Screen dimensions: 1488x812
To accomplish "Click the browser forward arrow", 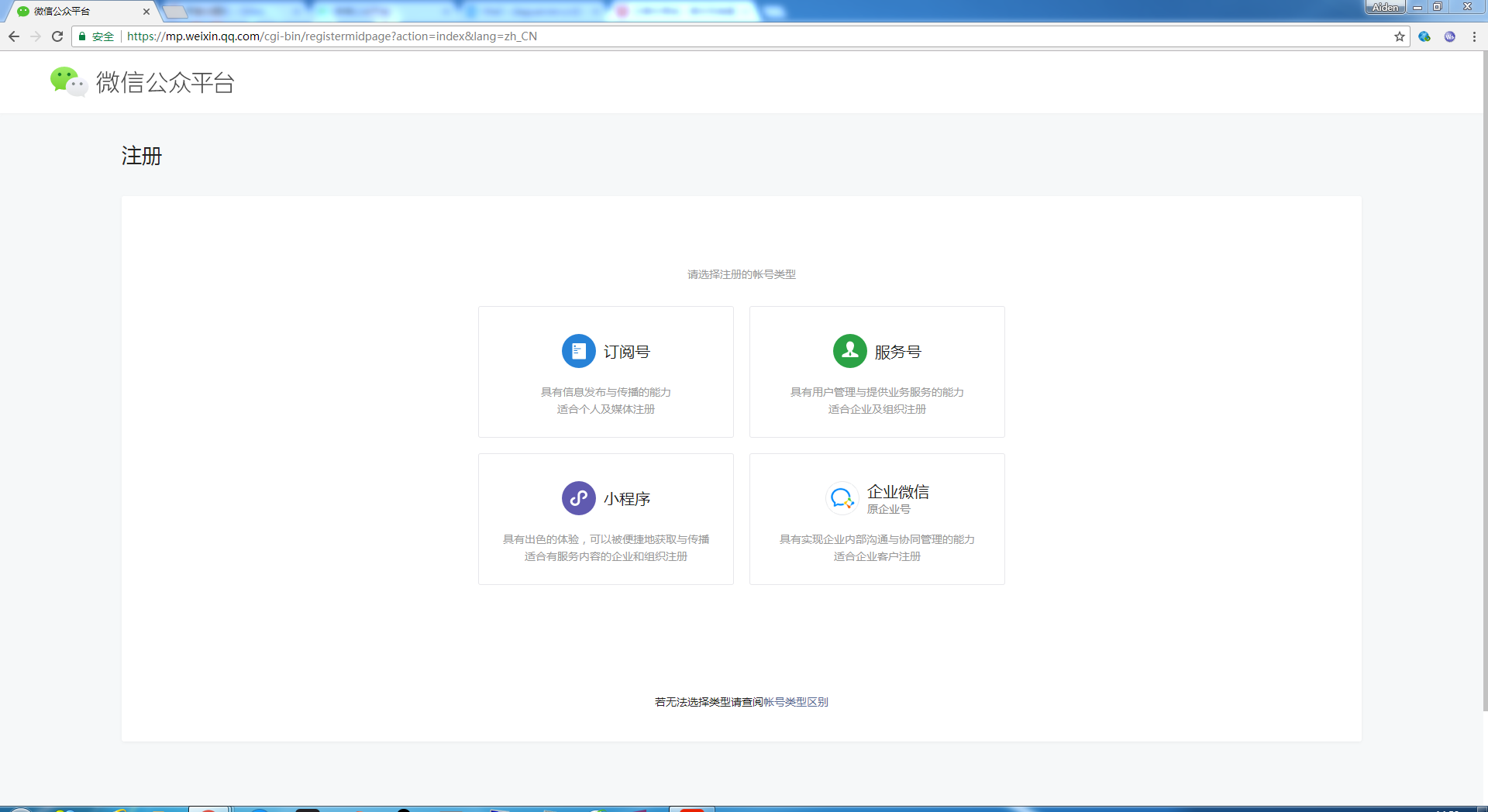I will point(36,36).
